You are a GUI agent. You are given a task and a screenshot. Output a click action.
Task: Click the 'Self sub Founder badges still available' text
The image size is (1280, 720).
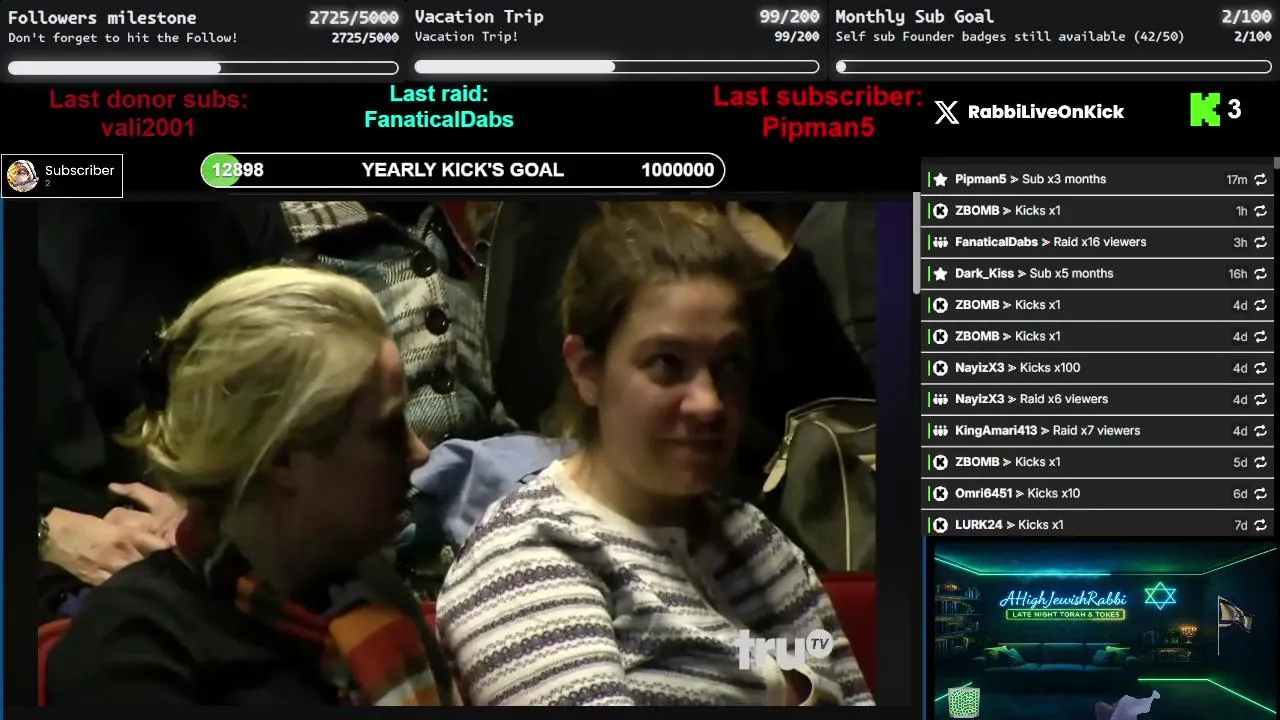pos(1010,37)
